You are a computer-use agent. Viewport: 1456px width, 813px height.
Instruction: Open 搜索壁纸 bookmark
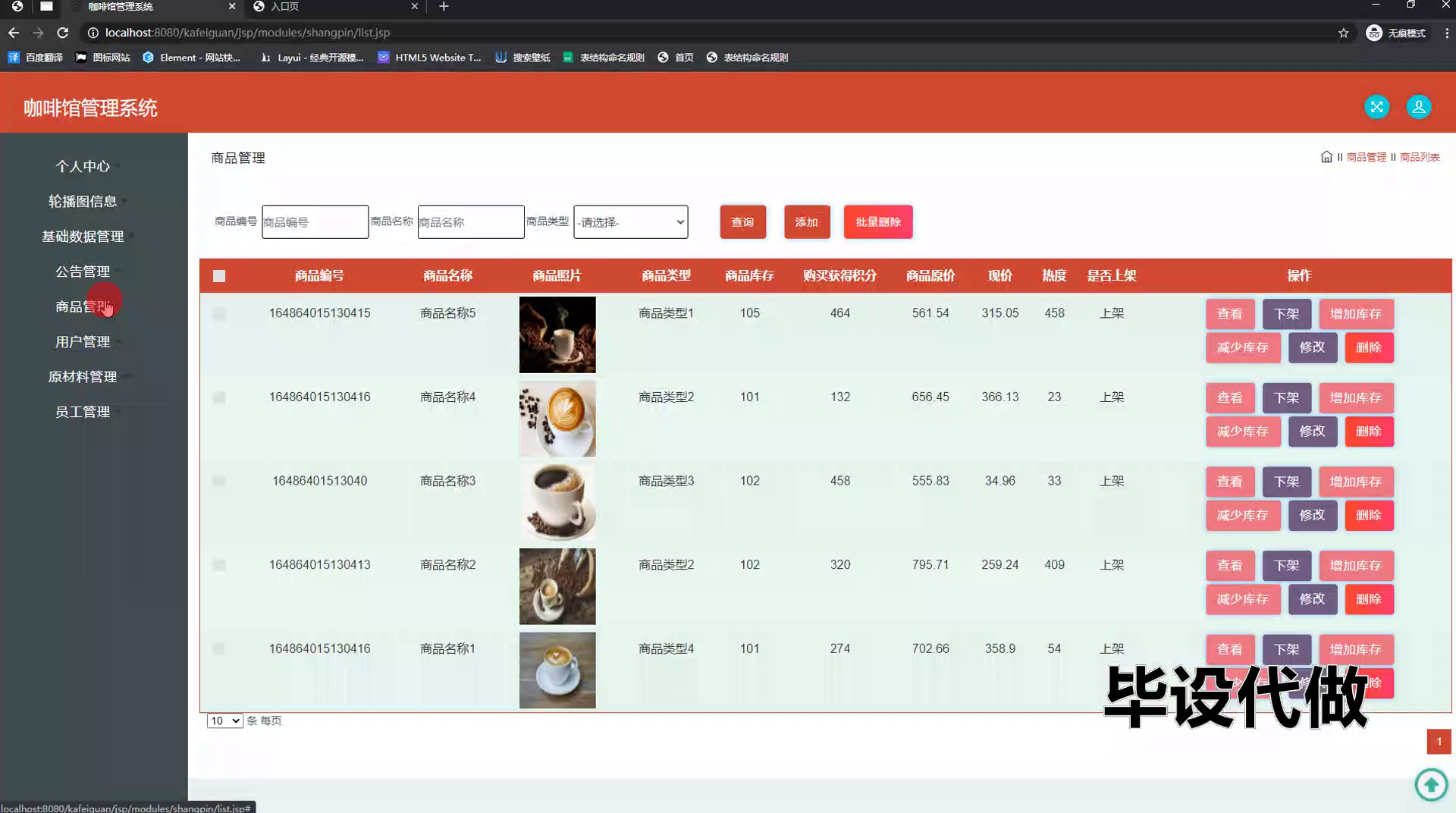point(522,58)
